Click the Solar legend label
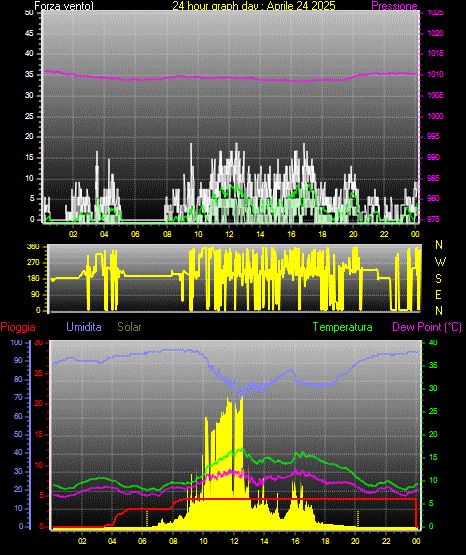 (129, 327)
